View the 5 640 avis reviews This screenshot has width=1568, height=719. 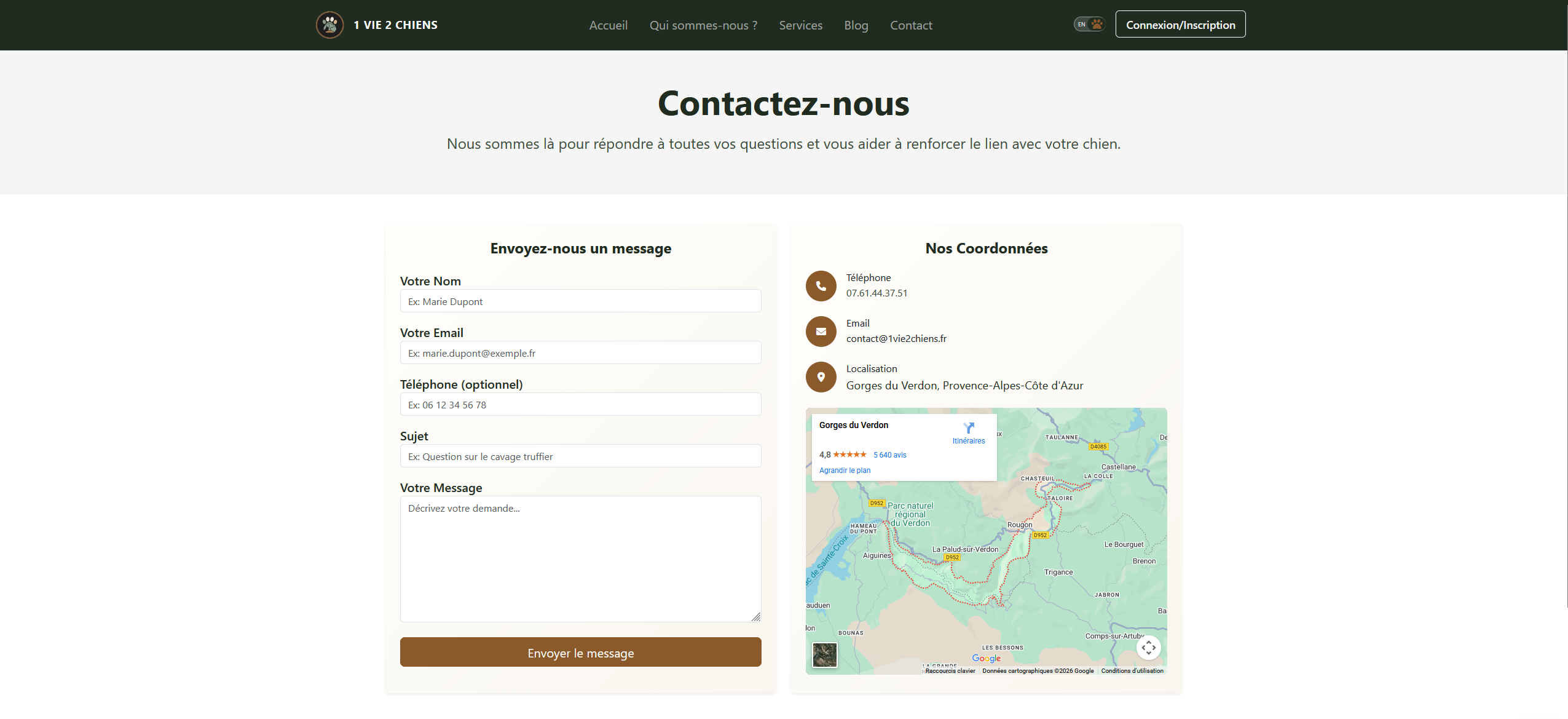point(889,455)
